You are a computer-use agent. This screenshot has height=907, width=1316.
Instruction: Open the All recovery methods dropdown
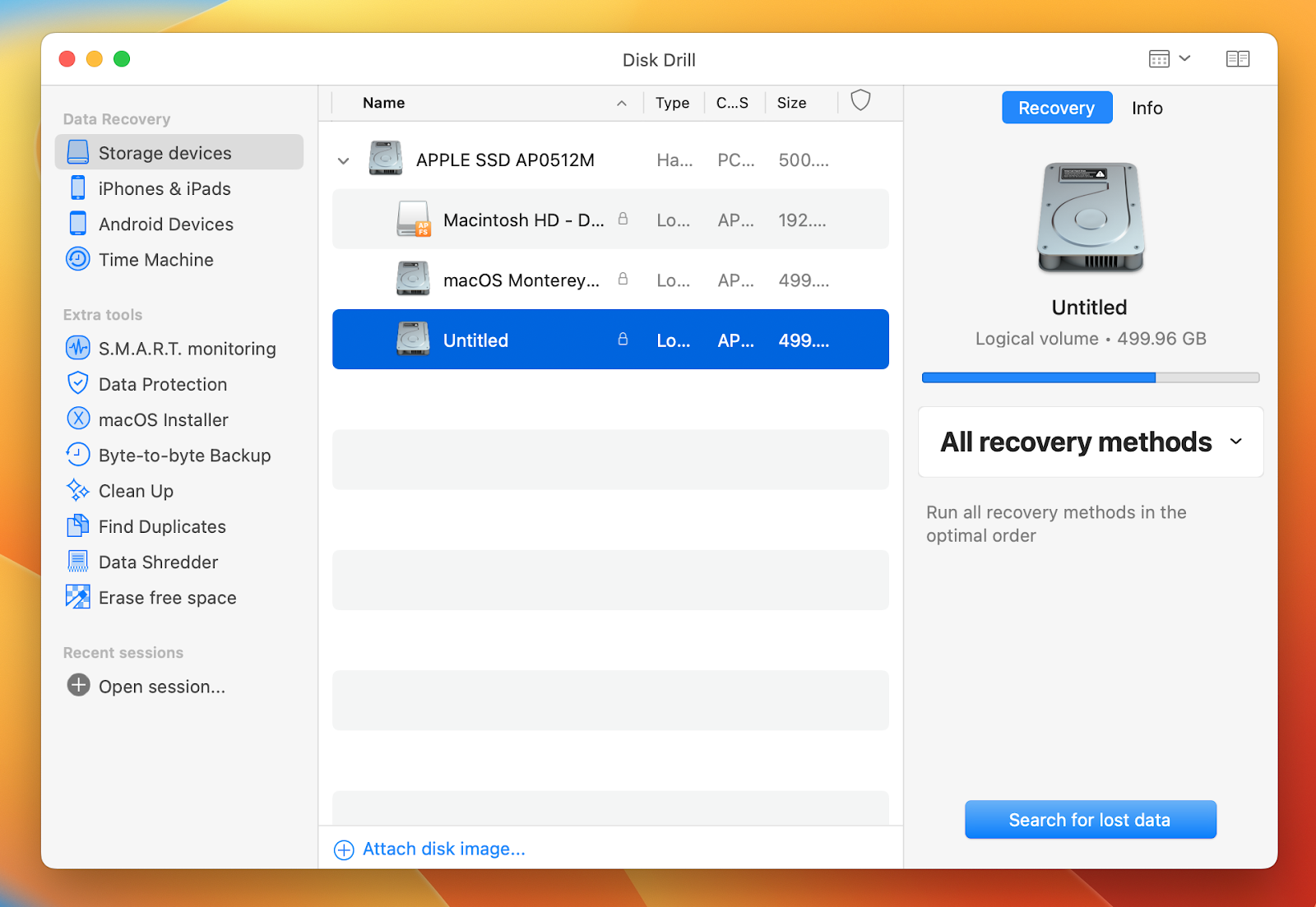[x=1091, y=442]
